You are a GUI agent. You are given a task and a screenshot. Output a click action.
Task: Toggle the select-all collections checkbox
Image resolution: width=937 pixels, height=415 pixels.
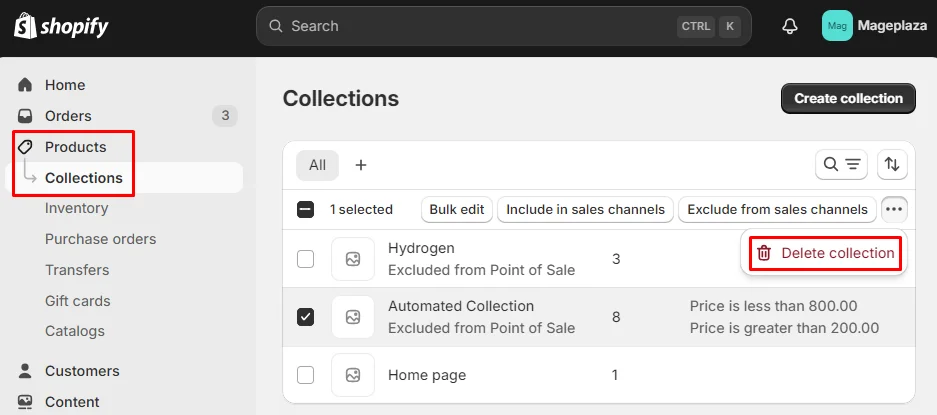point(305,209)
